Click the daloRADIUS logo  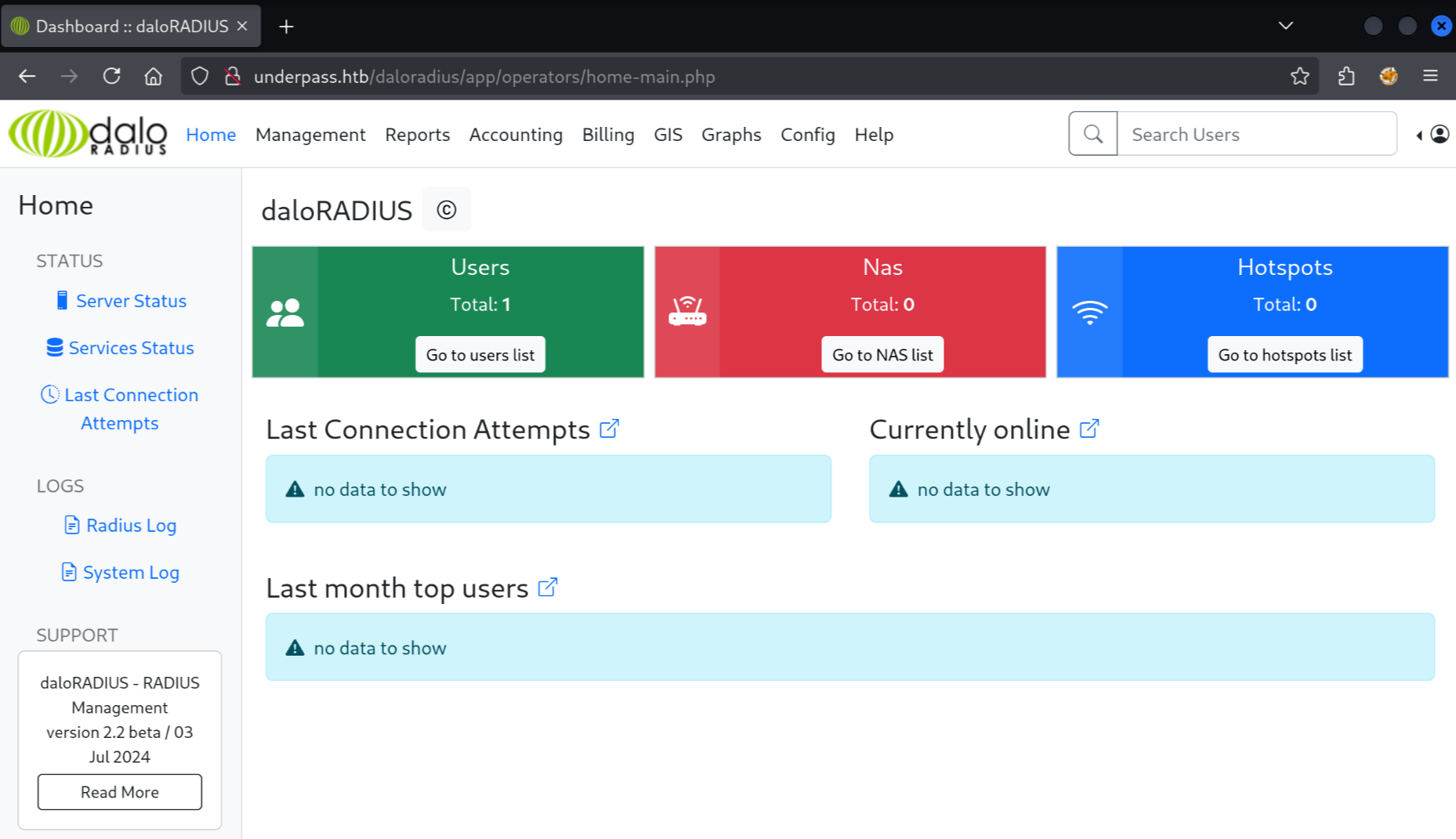tap(88, 134)
